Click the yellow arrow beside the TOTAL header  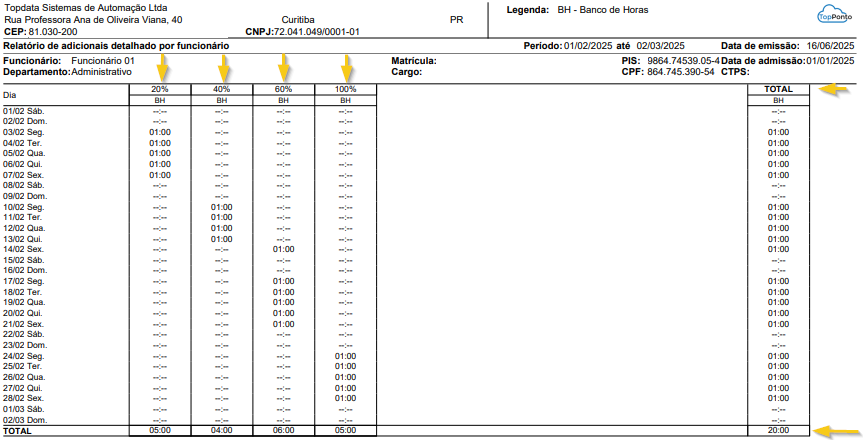pos(834,89)
